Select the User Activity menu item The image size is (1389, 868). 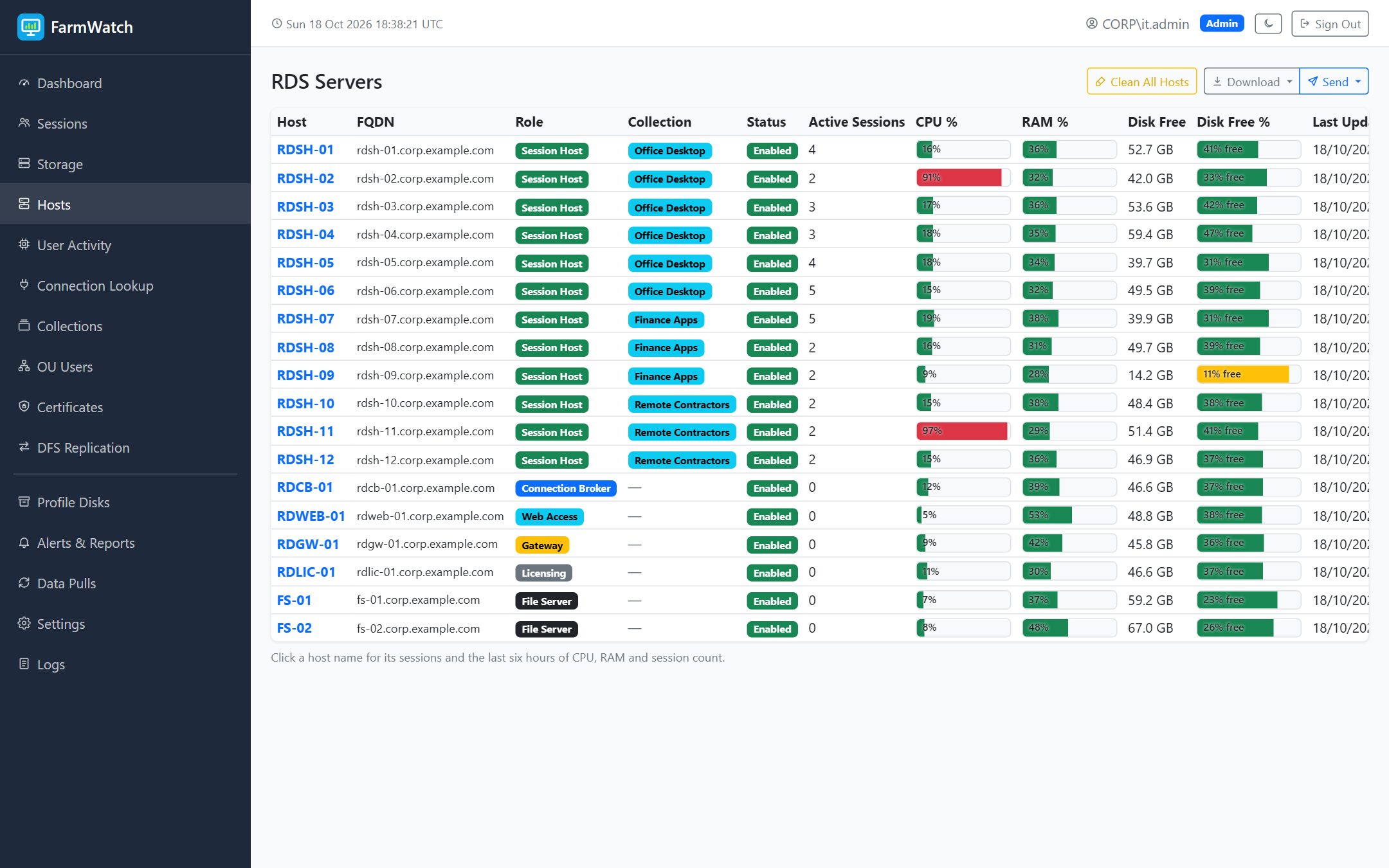point(125,245)
